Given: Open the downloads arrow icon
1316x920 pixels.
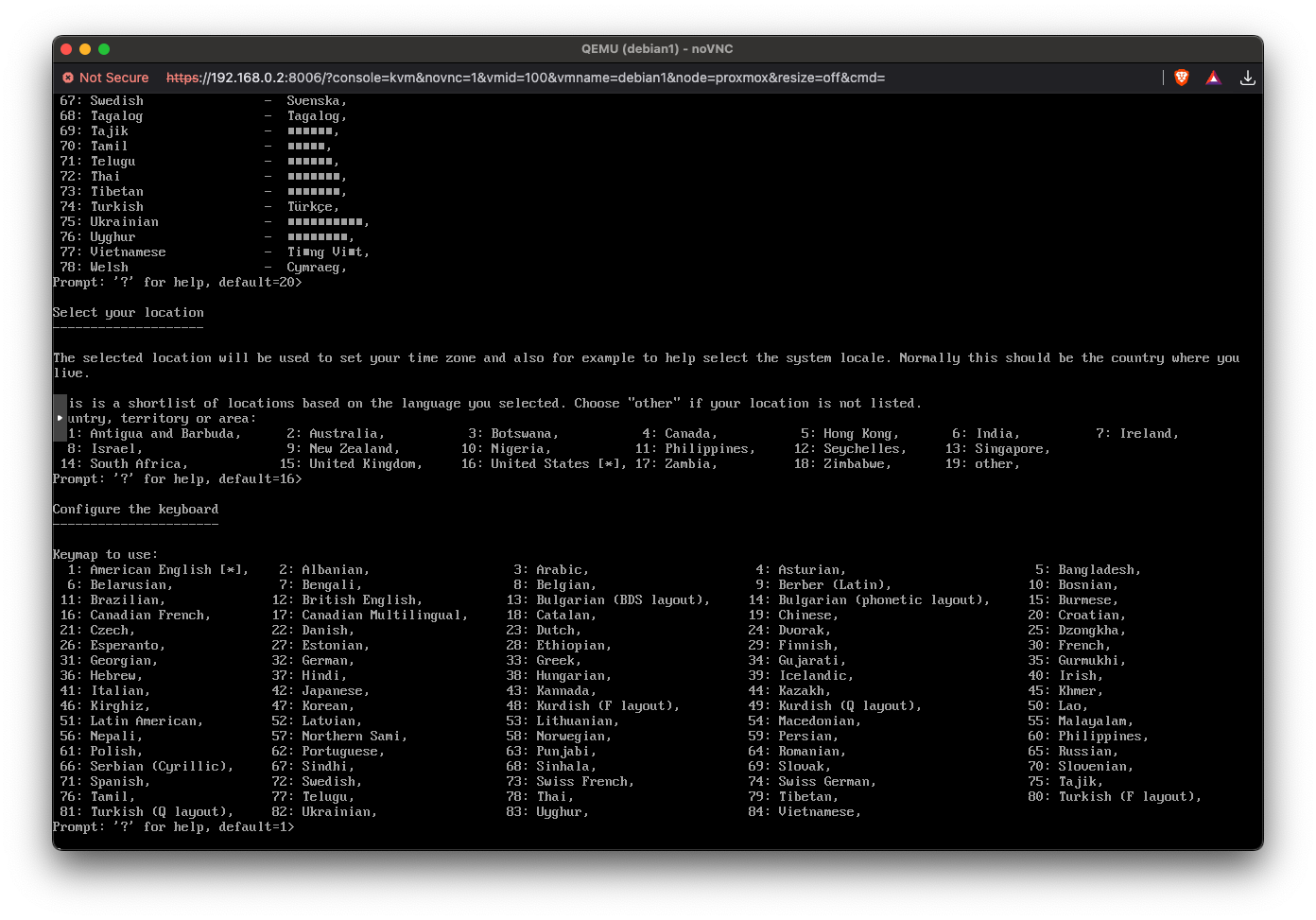Looking at the screenshot, I should pos(1248,78).
